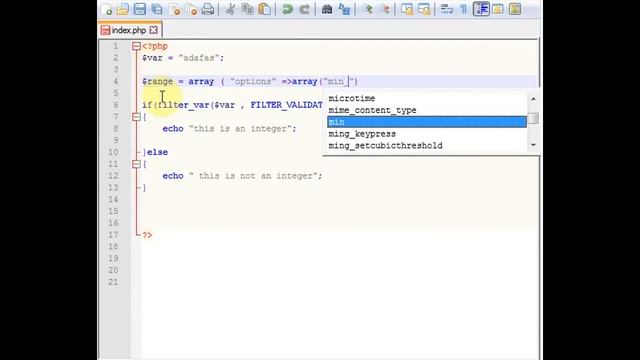The image size is (640, 360).
Task: Click the autocomplete list scrollbar thumb
Action: (x=533, y=118)
